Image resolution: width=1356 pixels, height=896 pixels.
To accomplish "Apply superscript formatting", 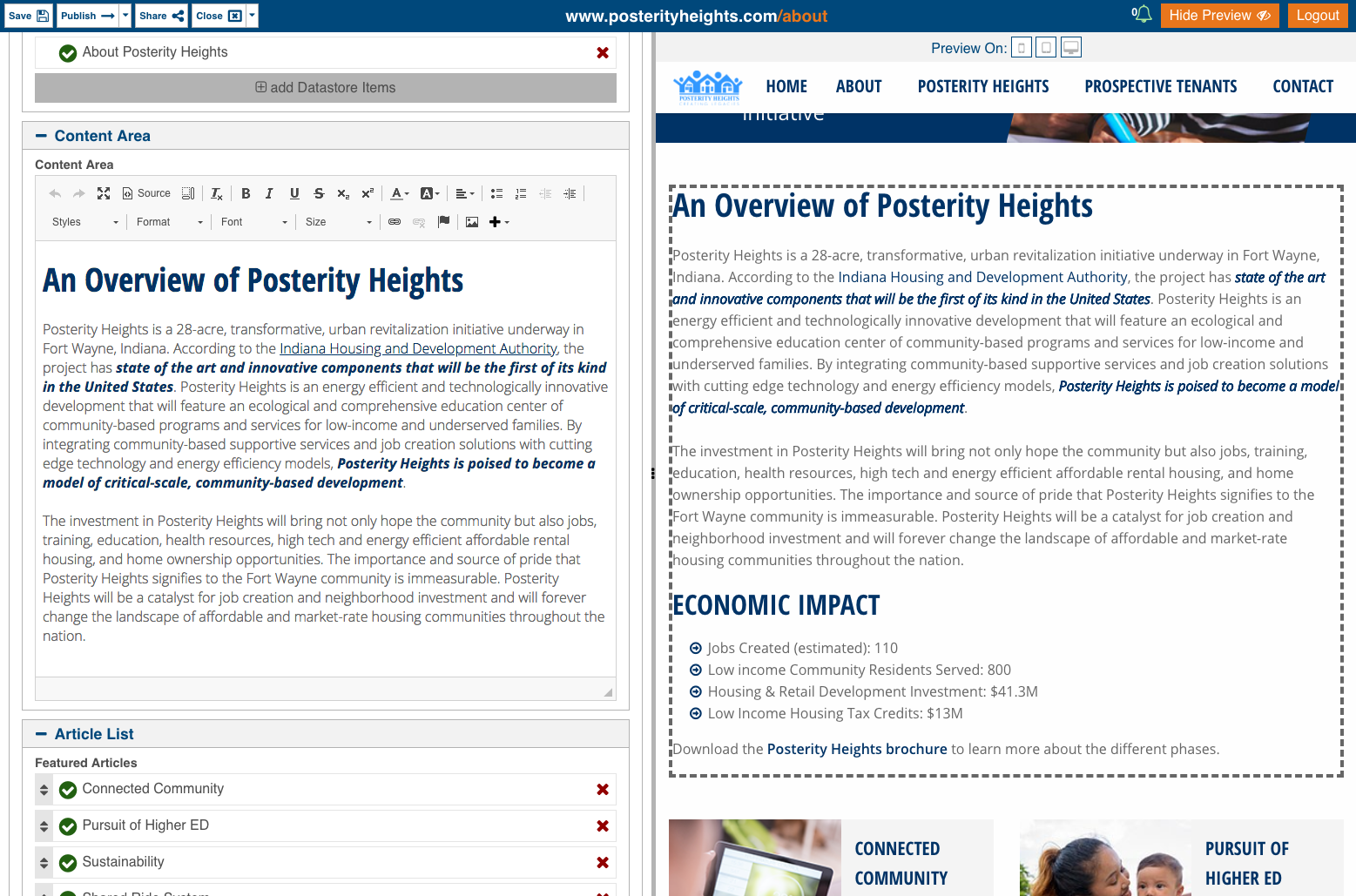I will click(x=368, y=193).
